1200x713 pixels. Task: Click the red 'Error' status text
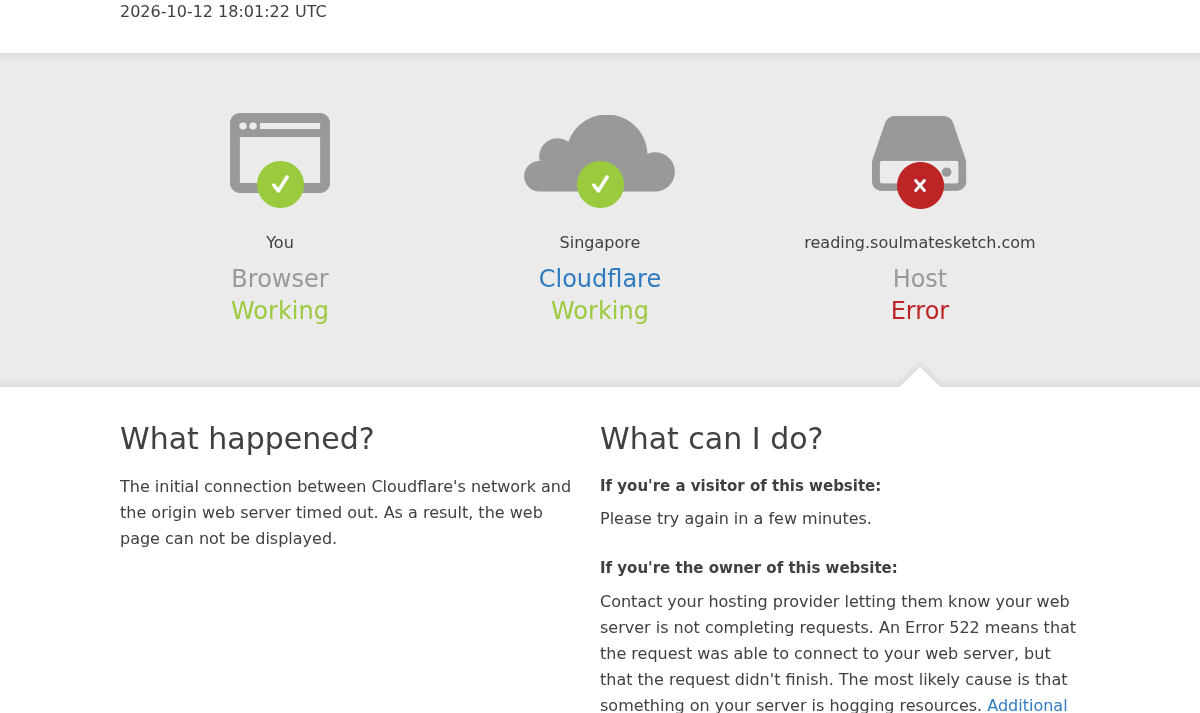click(920, 311)
